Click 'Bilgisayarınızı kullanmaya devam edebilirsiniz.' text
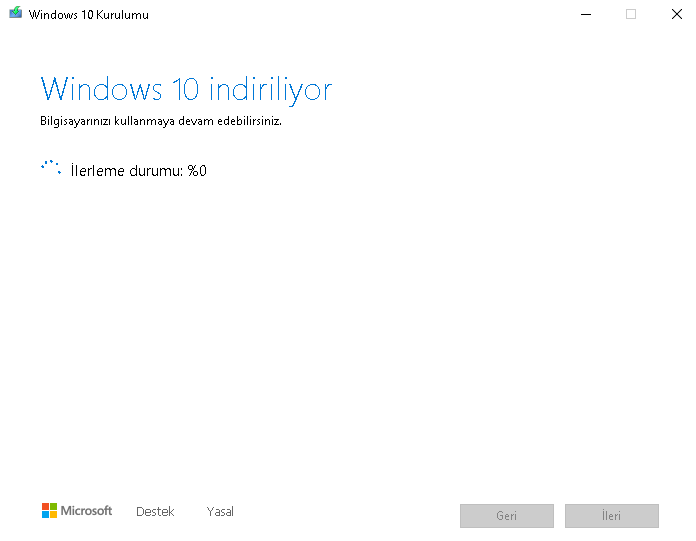 (161, 121)
